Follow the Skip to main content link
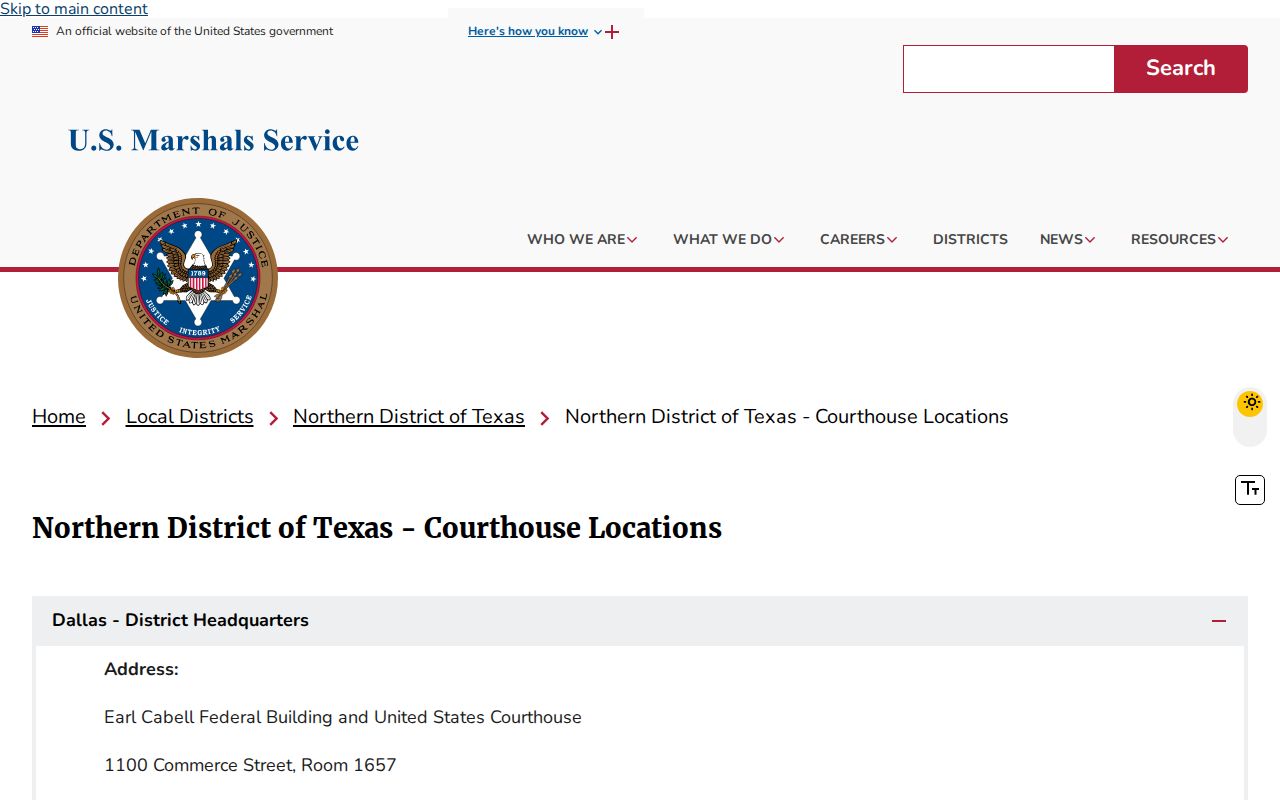The image size is (1280, 800). pyautogui.click(x=74, y=9)
